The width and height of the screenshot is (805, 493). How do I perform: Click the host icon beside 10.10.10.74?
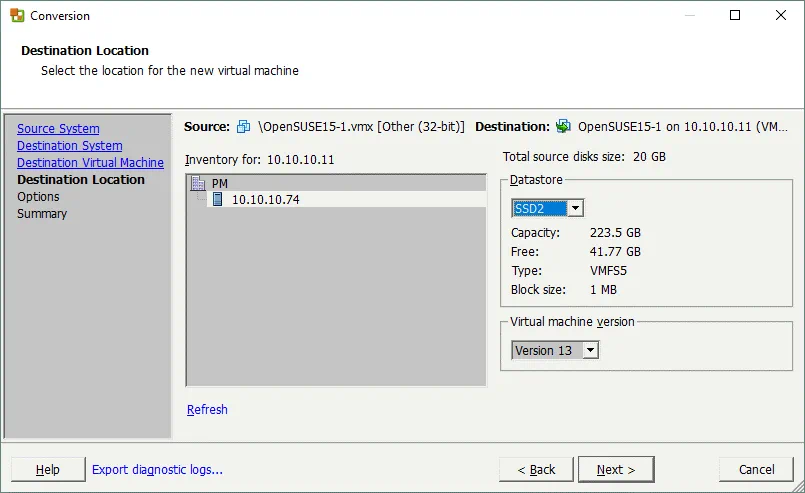tap(217, 200)
